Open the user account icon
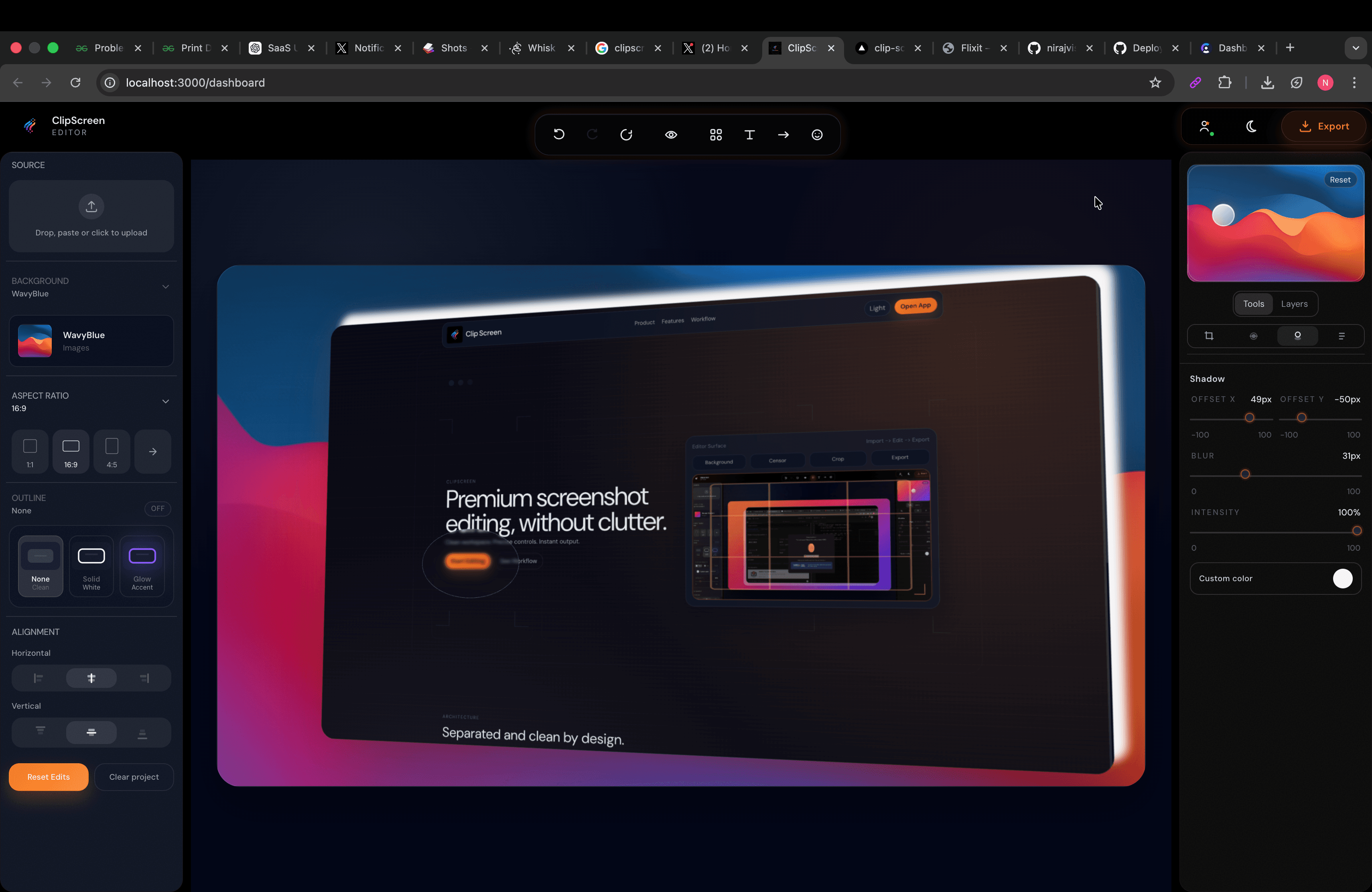This screenshot has width=1372, height=892. click(x=1206, y=126)
